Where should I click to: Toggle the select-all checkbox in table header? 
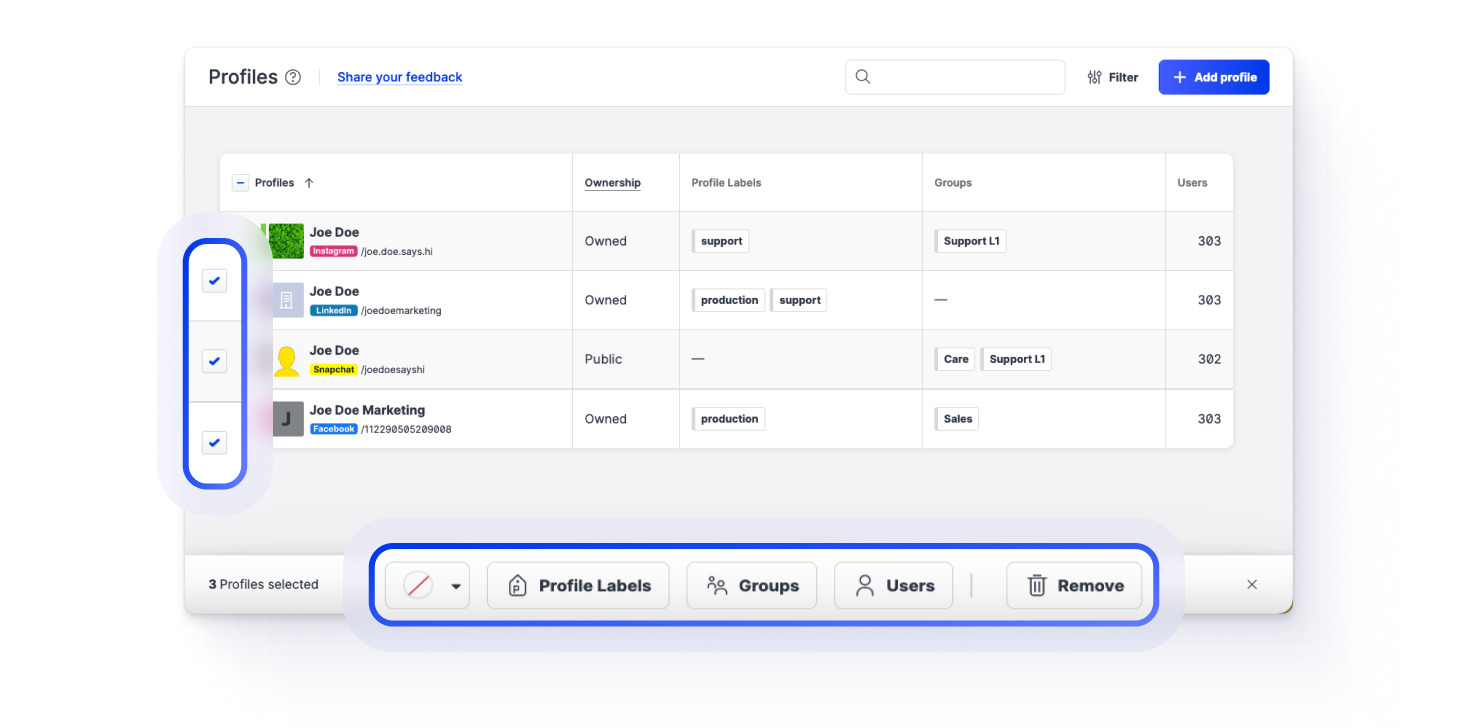point(240,183)
